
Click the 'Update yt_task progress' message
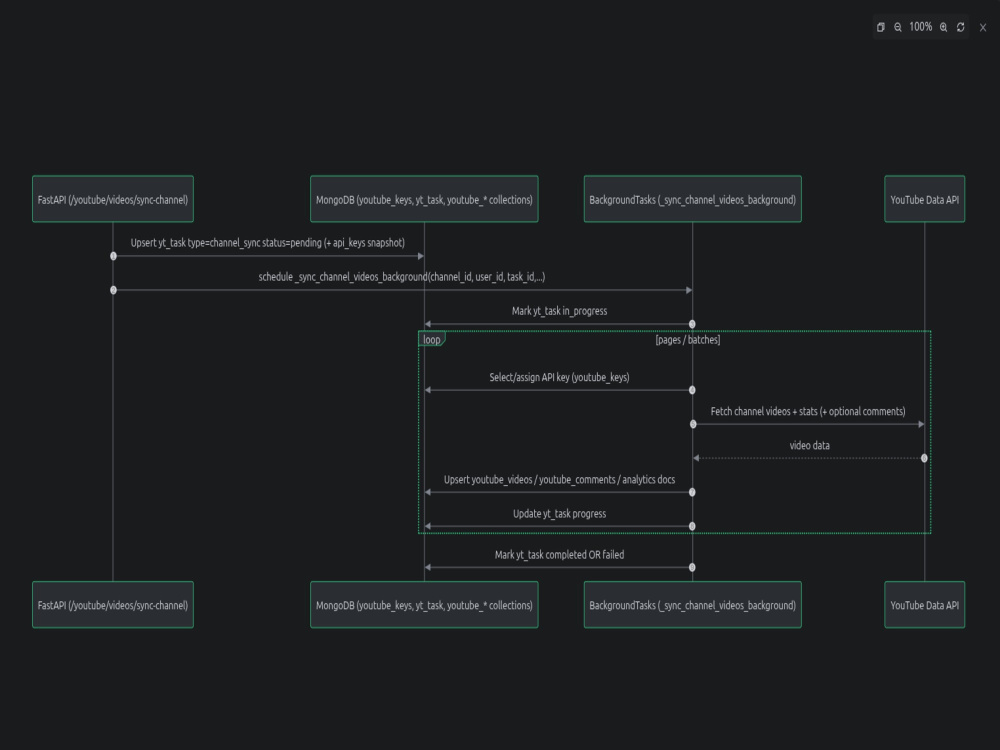559,513
